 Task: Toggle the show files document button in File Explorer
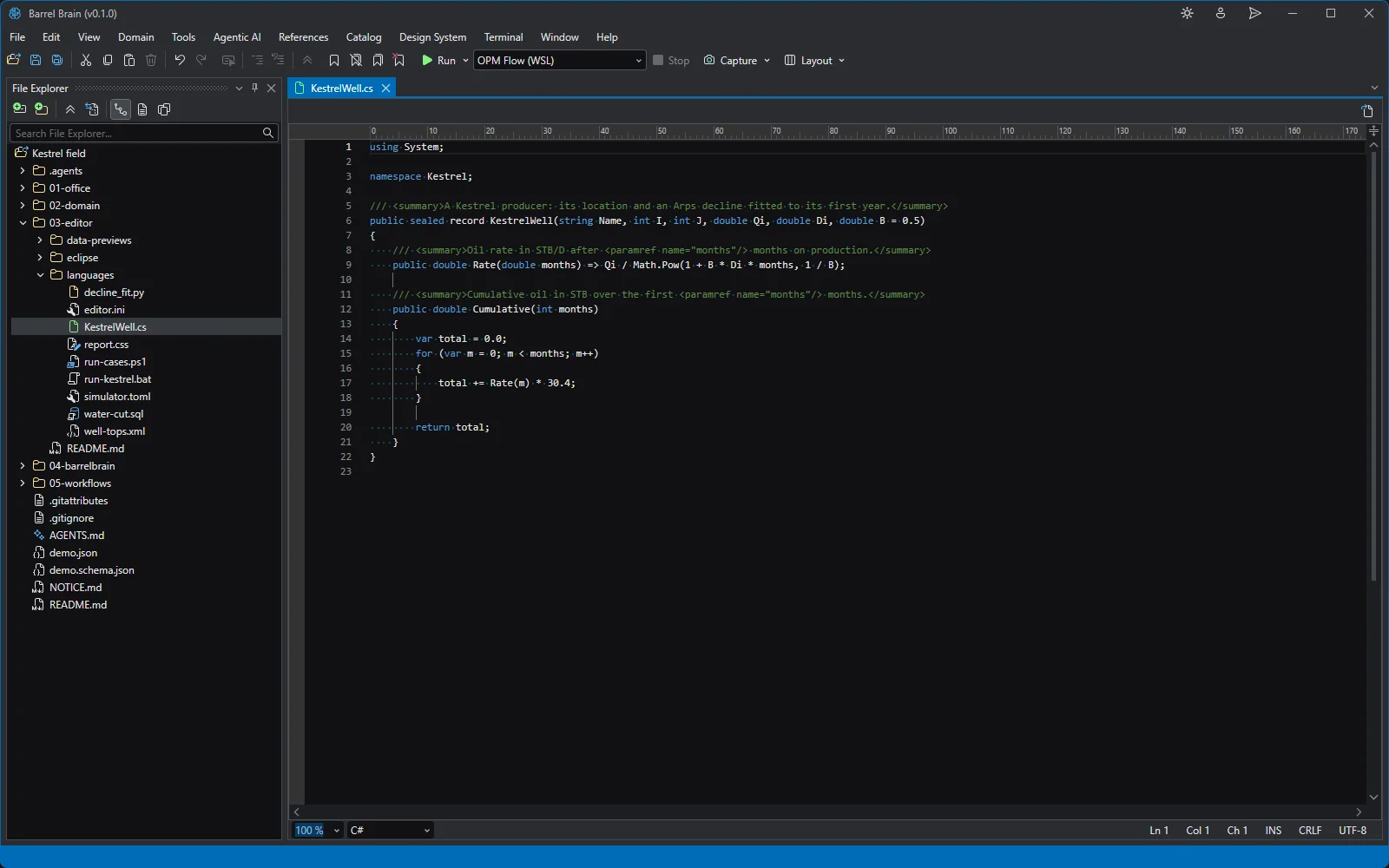pyautogui.click(x=142, y=109)
